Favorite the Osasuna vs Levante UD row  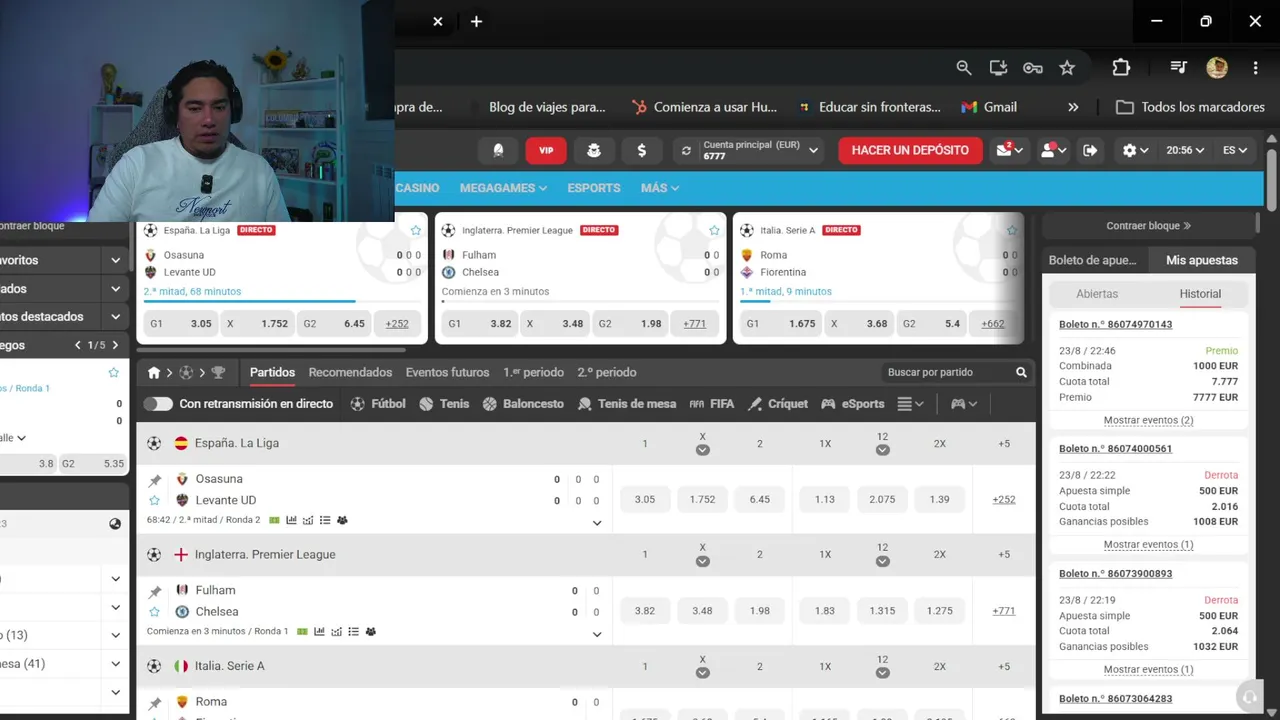[x=155, y=500]
